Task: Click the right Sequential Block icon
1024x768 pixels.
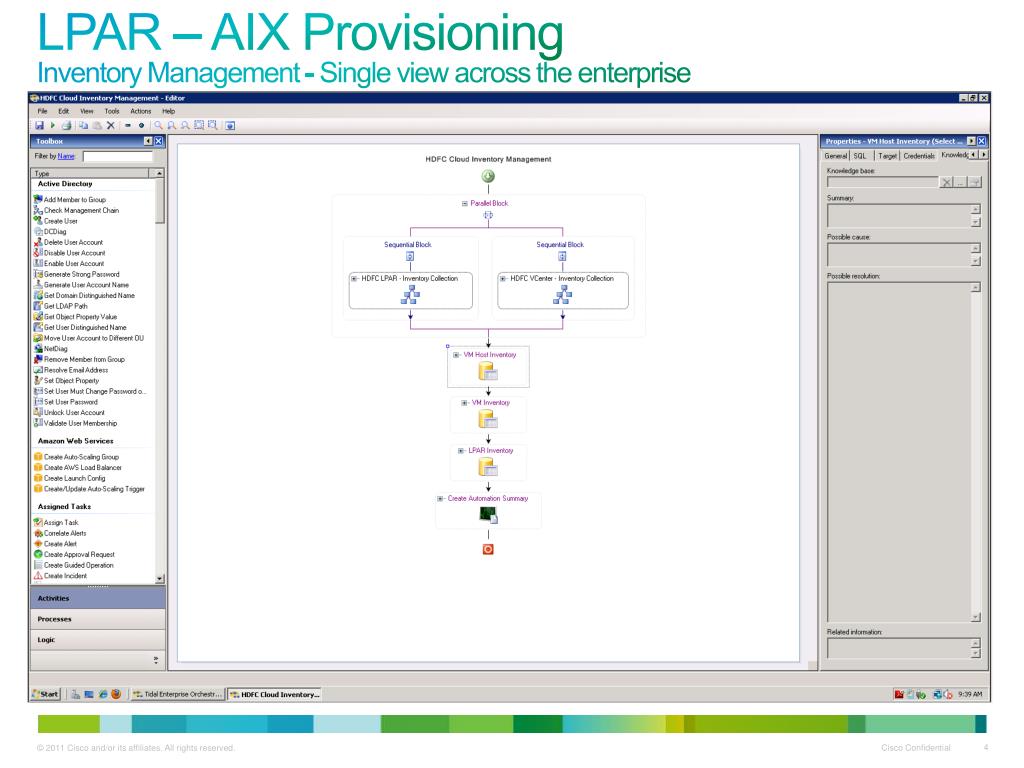Action: [562, 256]
